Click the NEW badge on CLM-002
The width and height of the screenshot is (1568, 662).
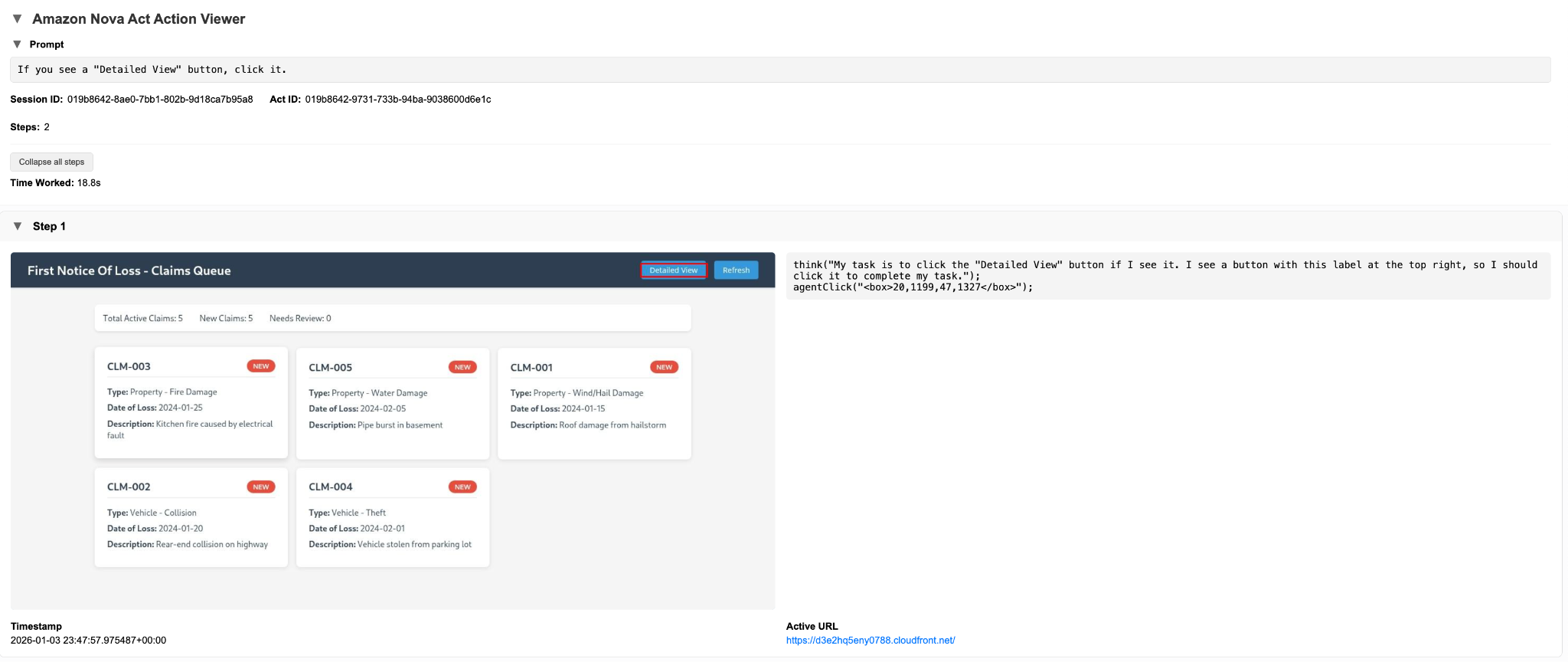point(261,487)
